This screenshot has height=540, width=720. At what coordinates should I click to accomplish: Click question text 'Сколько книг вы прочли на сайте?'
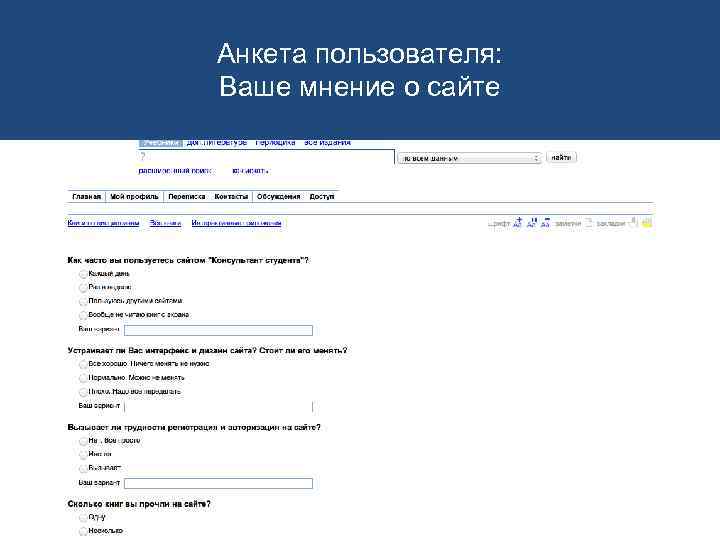point(139,504)
